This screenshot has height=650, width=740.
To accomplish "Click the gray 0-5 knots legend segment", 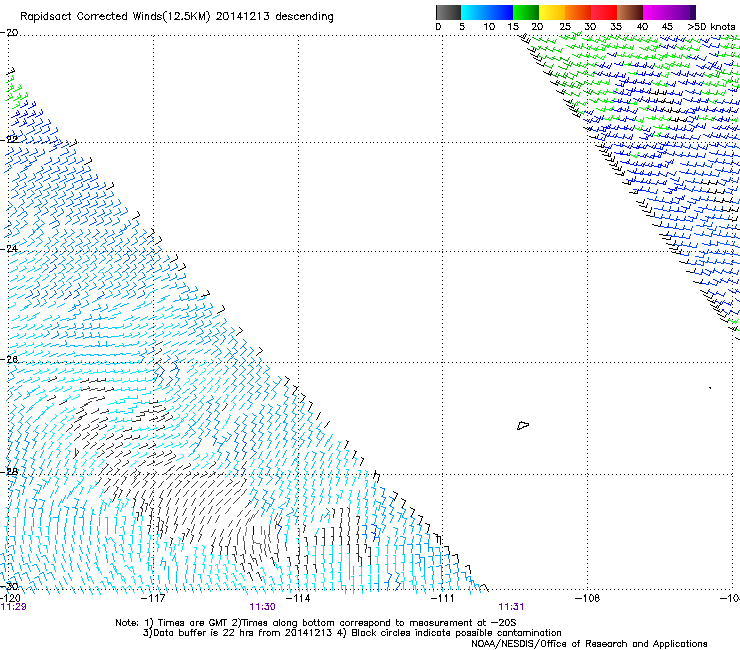I will 448,12.
